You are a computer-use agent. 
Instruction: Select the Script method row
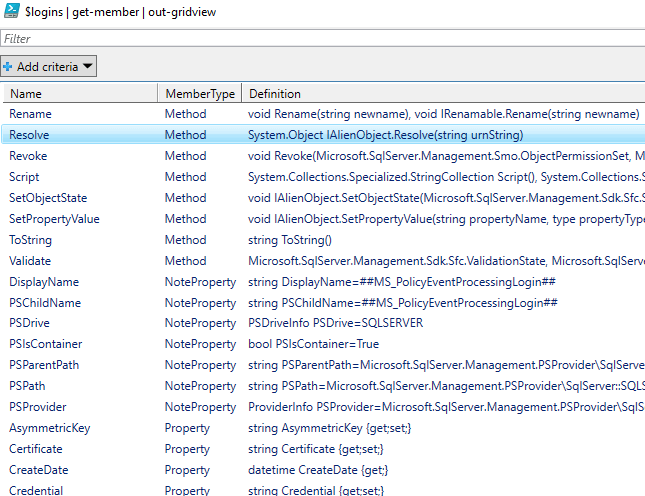click(323, 177)
